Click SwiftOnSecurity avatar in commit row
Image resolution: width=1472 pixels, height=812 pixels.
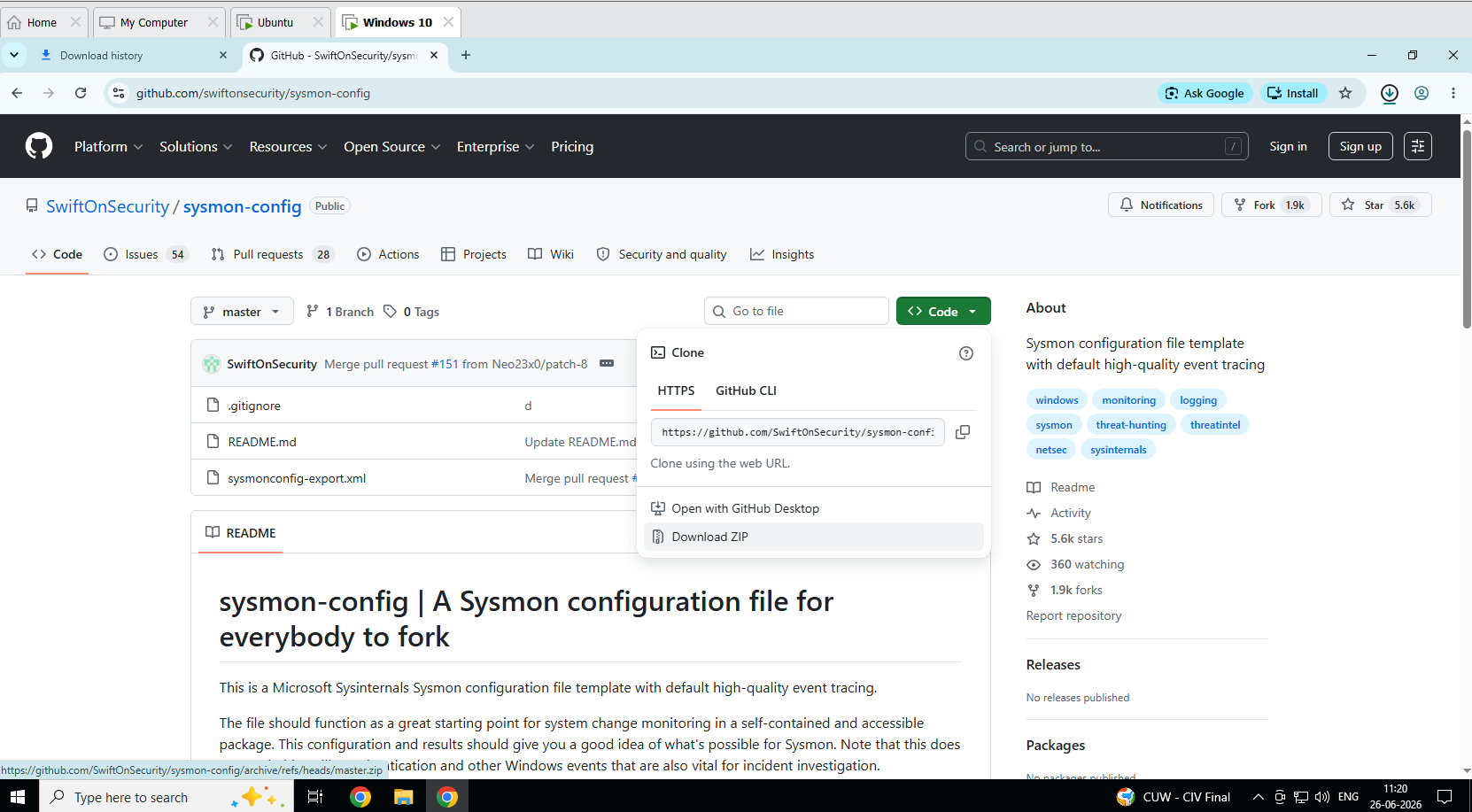(x=212, y=364)
